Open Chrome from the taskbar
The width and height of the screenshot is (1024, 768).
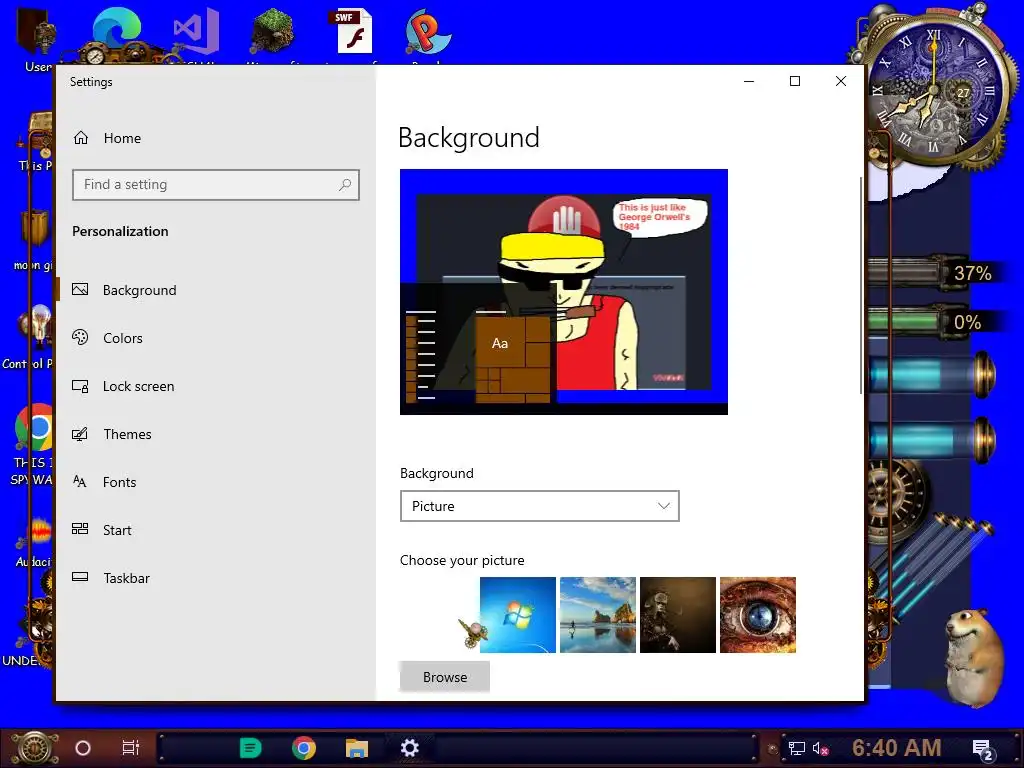click(304, 748)
